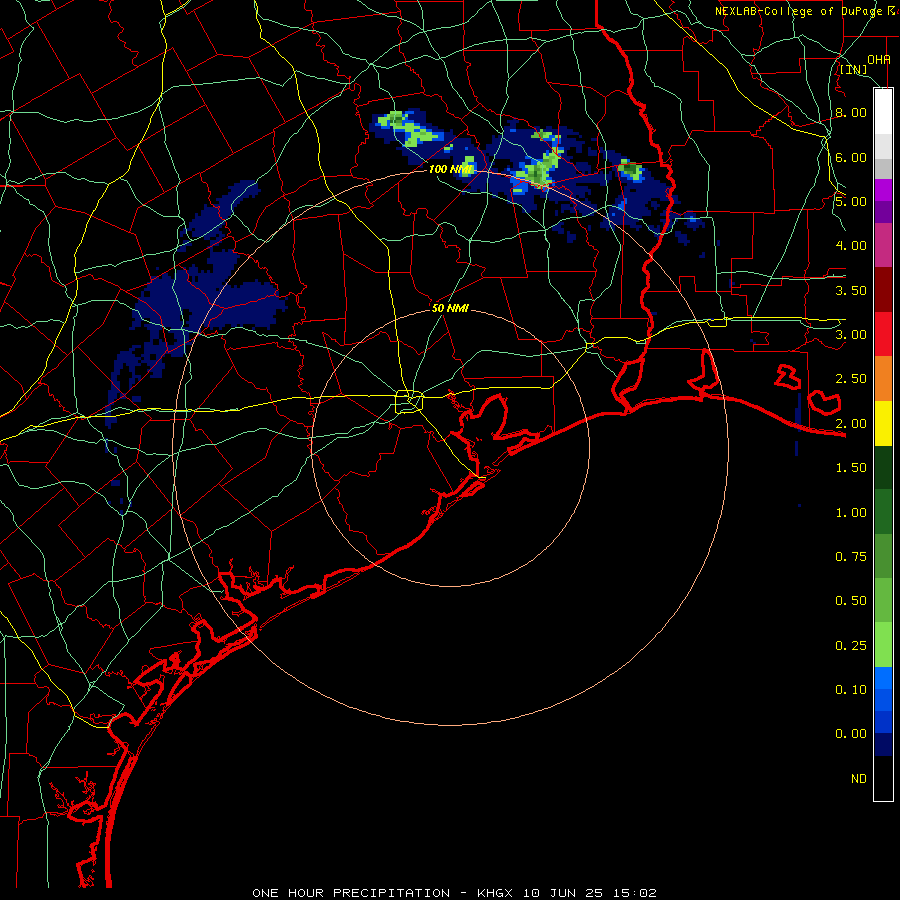Click the 'ND' no-data label
The width and height of the screenshot is (900, 900).
click(859, 779)
